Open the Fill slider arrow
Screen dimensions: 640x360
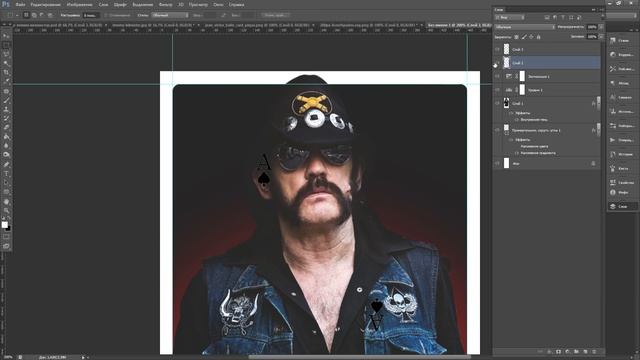point(601,37)
